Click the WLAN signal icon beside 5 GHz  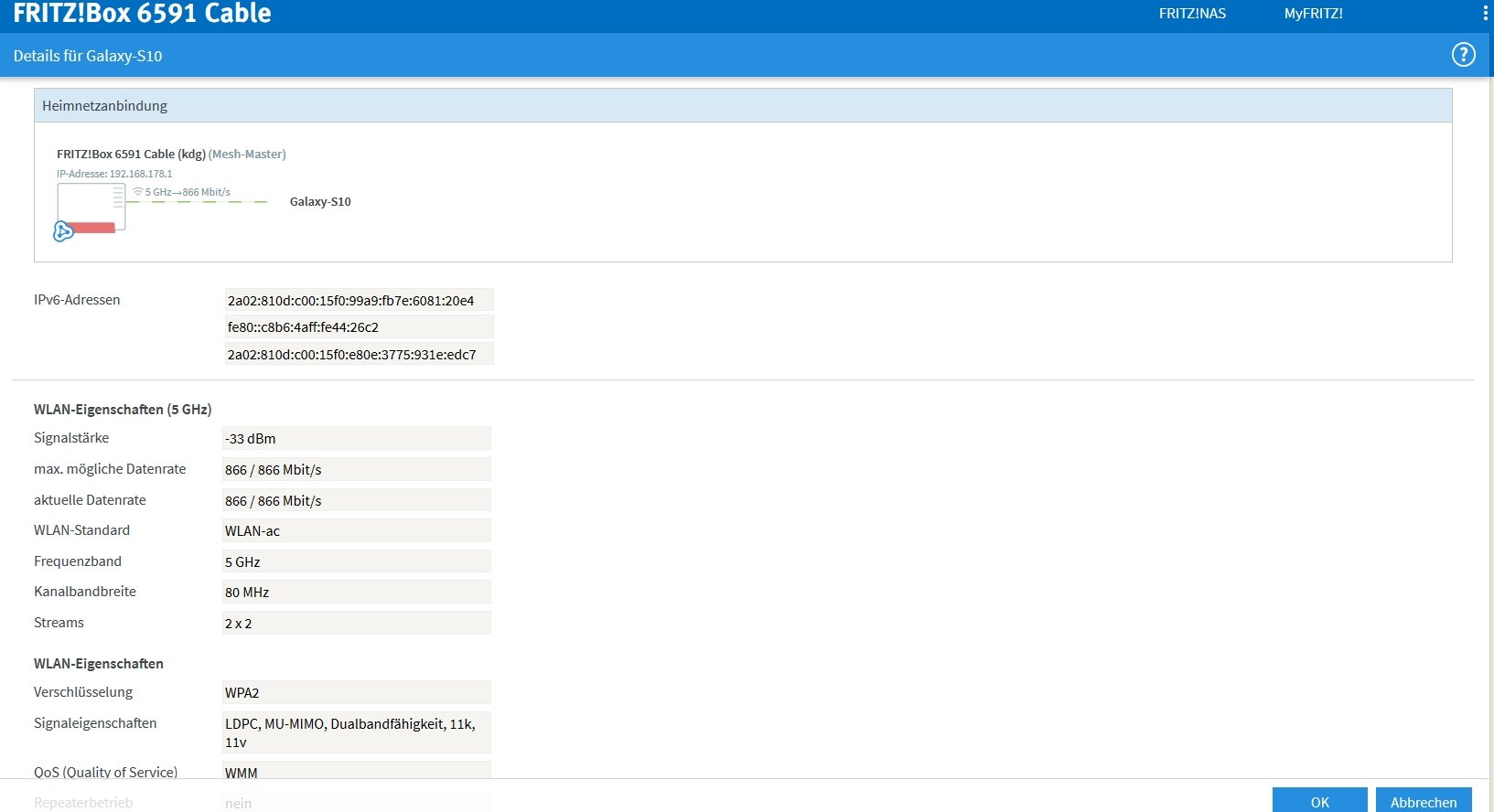click(x=138, y=192)
